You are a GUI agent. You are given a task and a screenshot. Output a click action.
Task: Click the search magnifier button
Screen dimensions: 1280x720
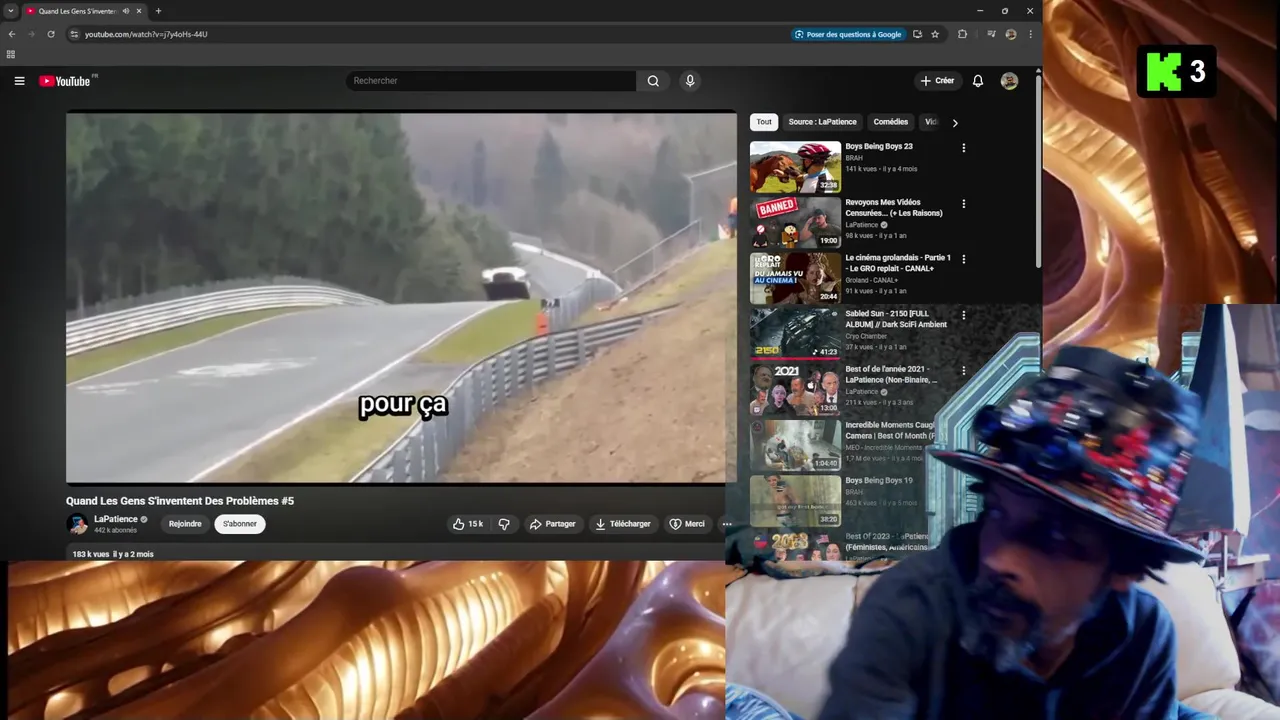tap(653, 81)
